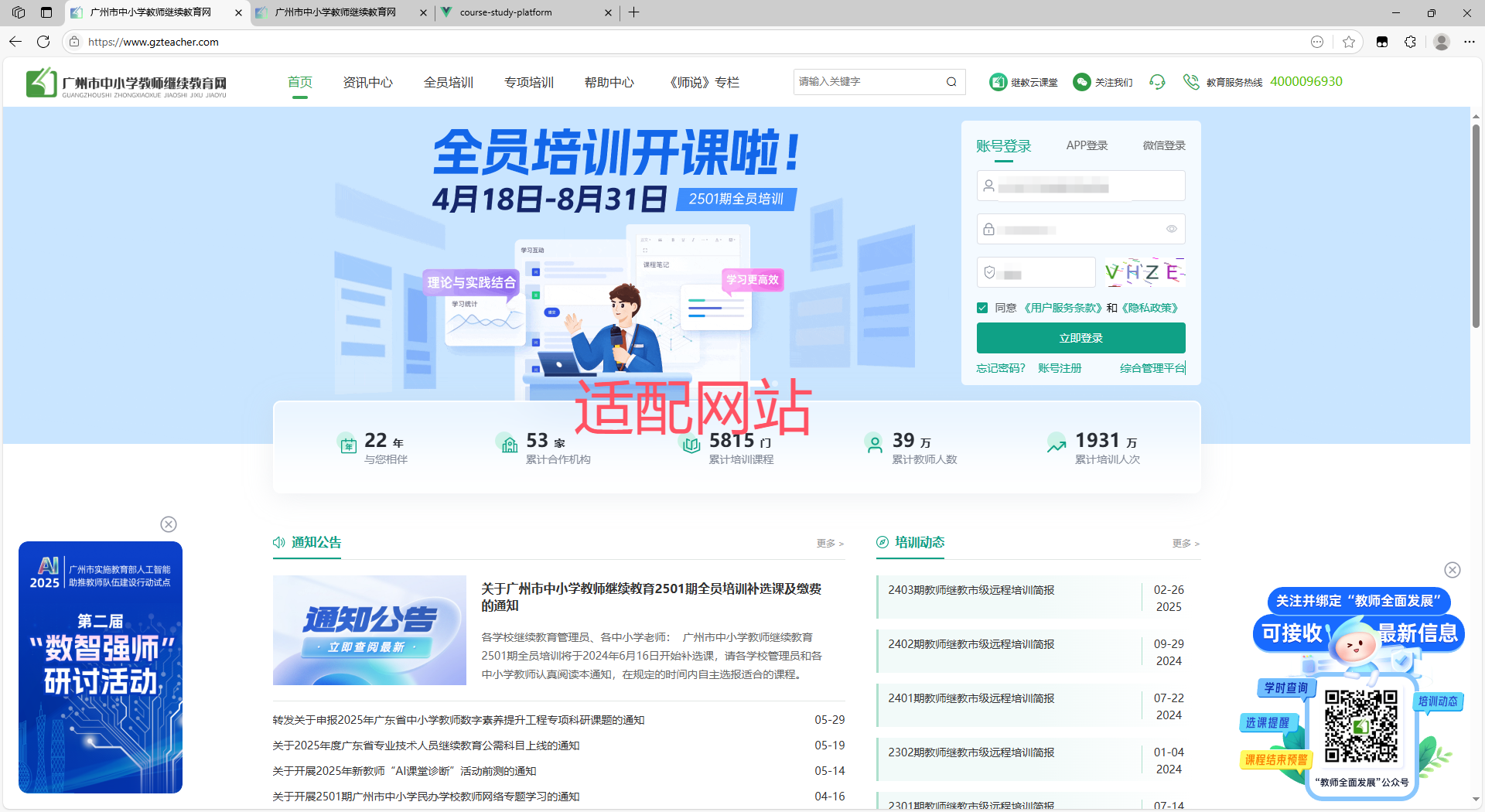Open the 《用户服务条款》 link
The height and width of the screenshot is (812, 1485).
[x=1062, y=308]
